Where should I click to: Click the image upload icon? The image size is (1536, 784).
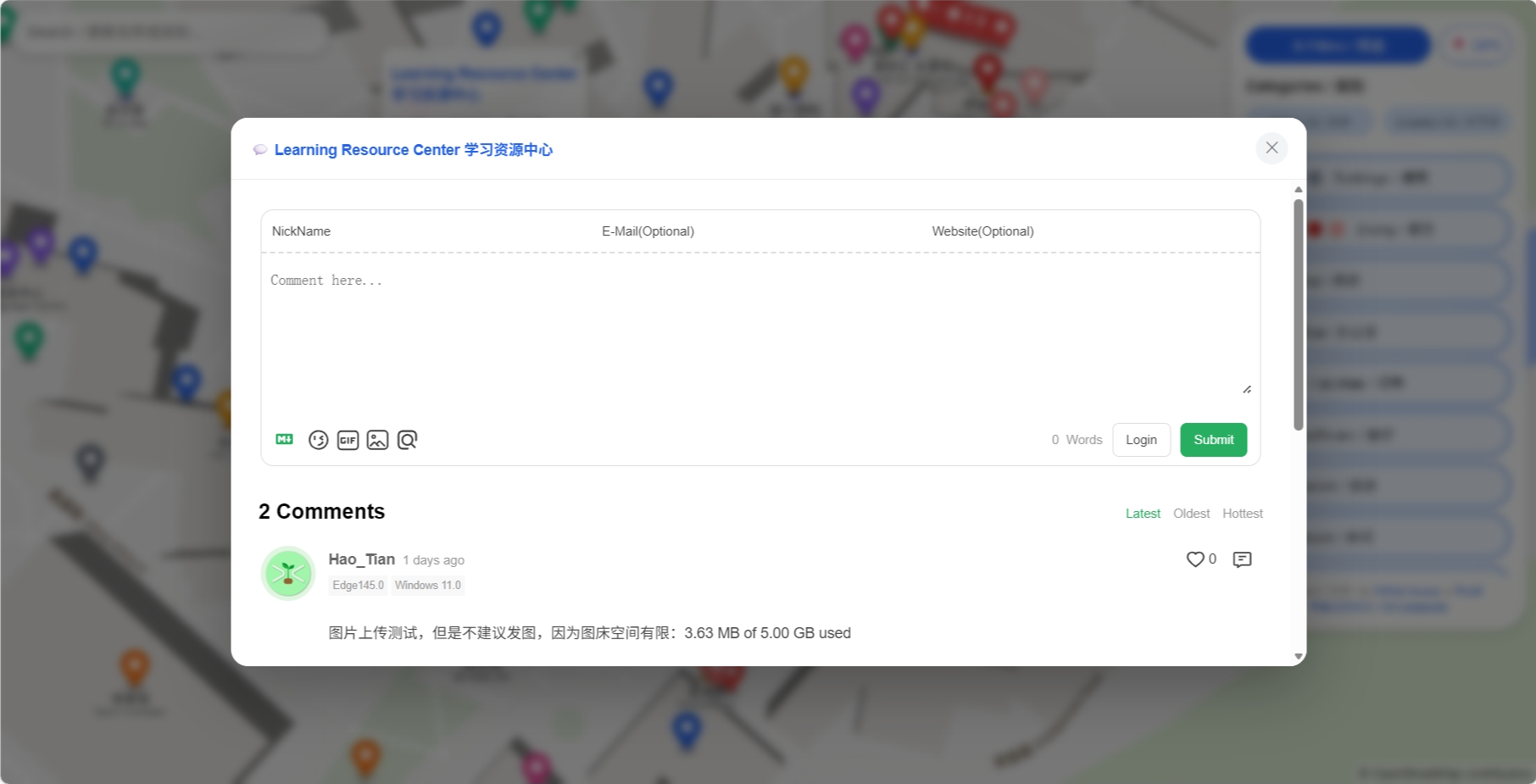377,440
